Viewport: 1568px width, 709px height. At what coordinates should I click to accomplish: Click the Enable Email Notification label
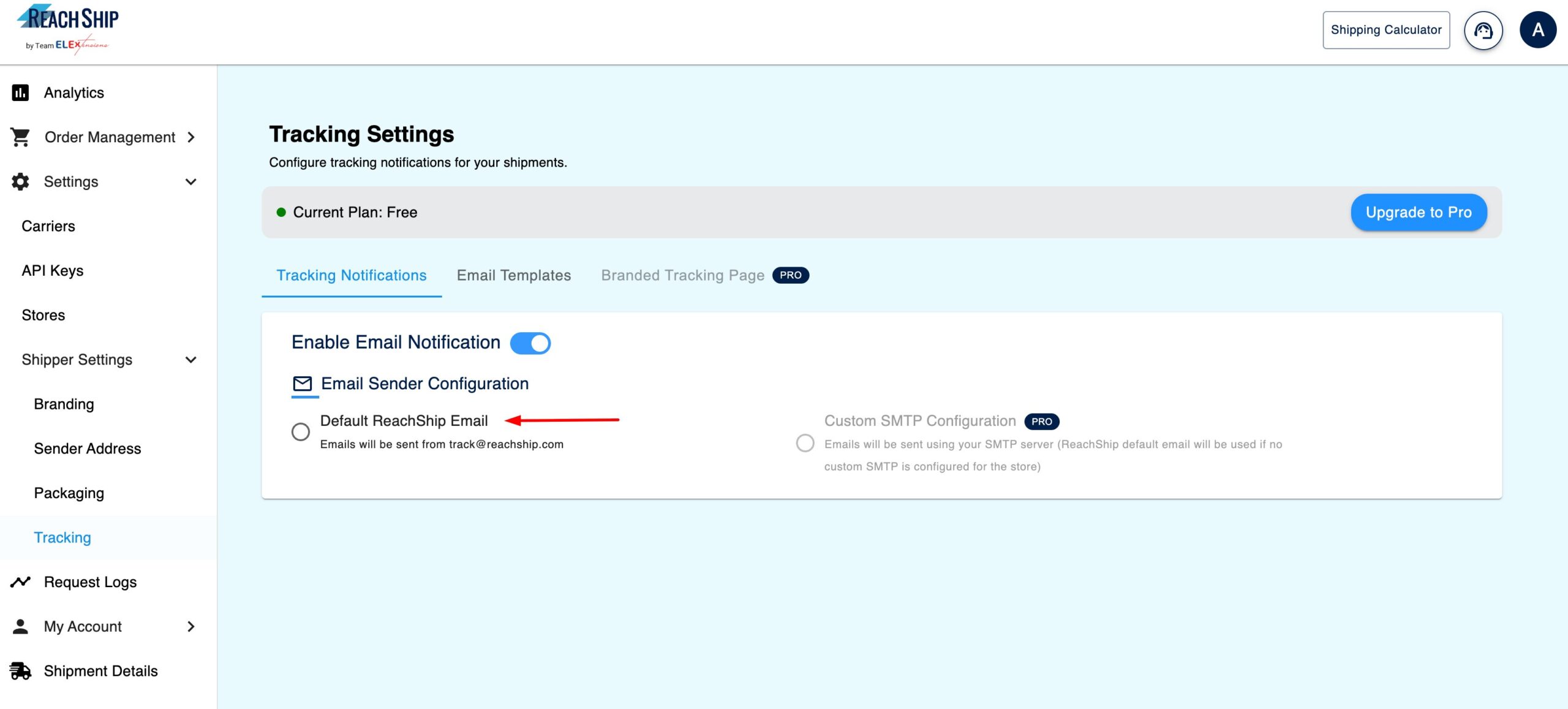click(x=396, y=343)
